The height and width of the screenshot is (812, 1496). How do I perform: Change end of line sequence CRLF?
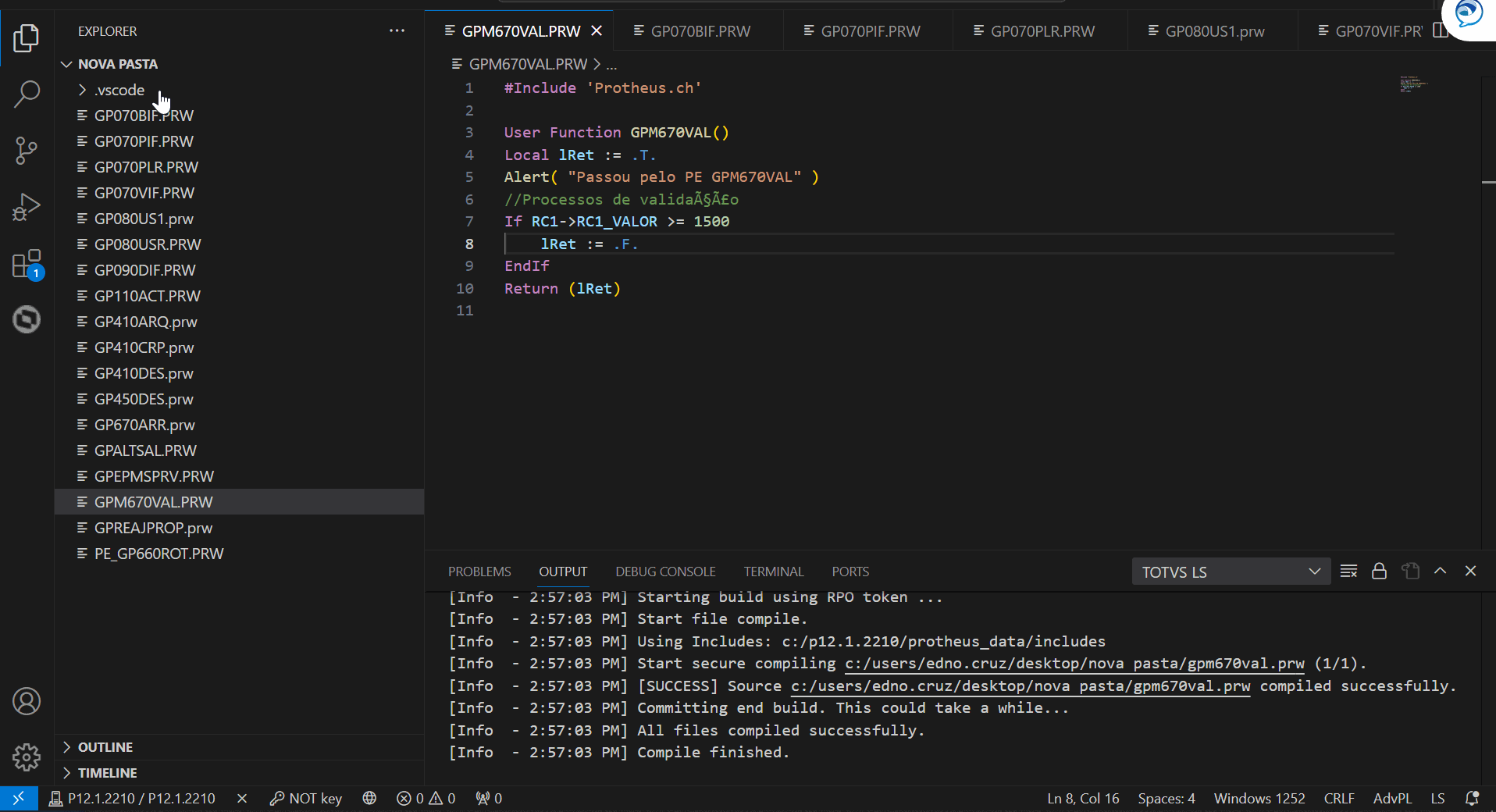pos(1339,798)
